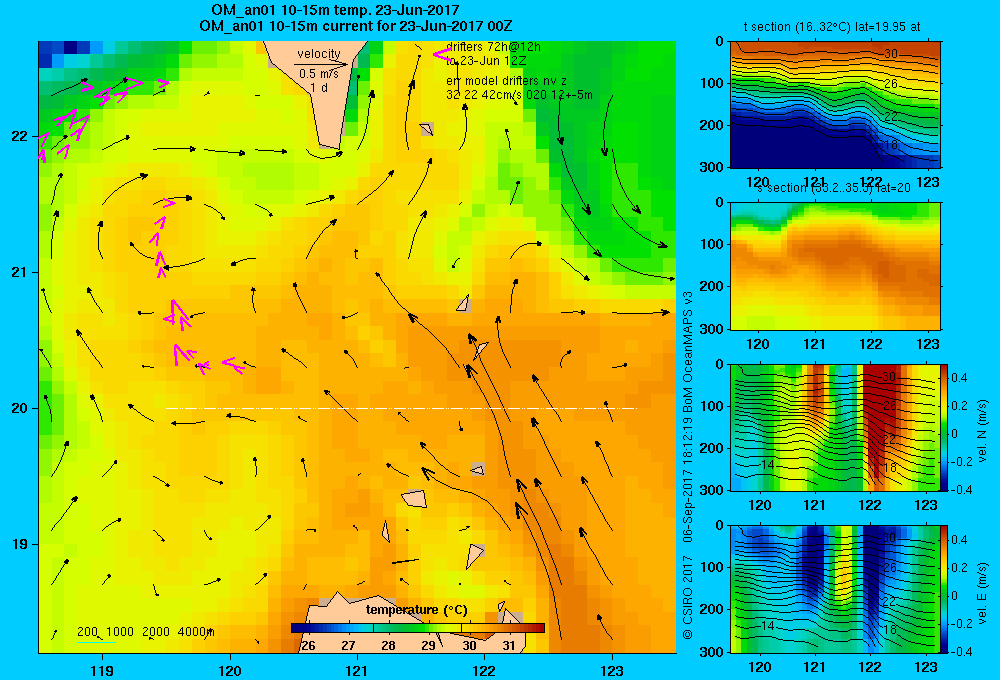Click the main map temperature colorbar
The width and height of the screenshot is (1000, 680).
418,628
